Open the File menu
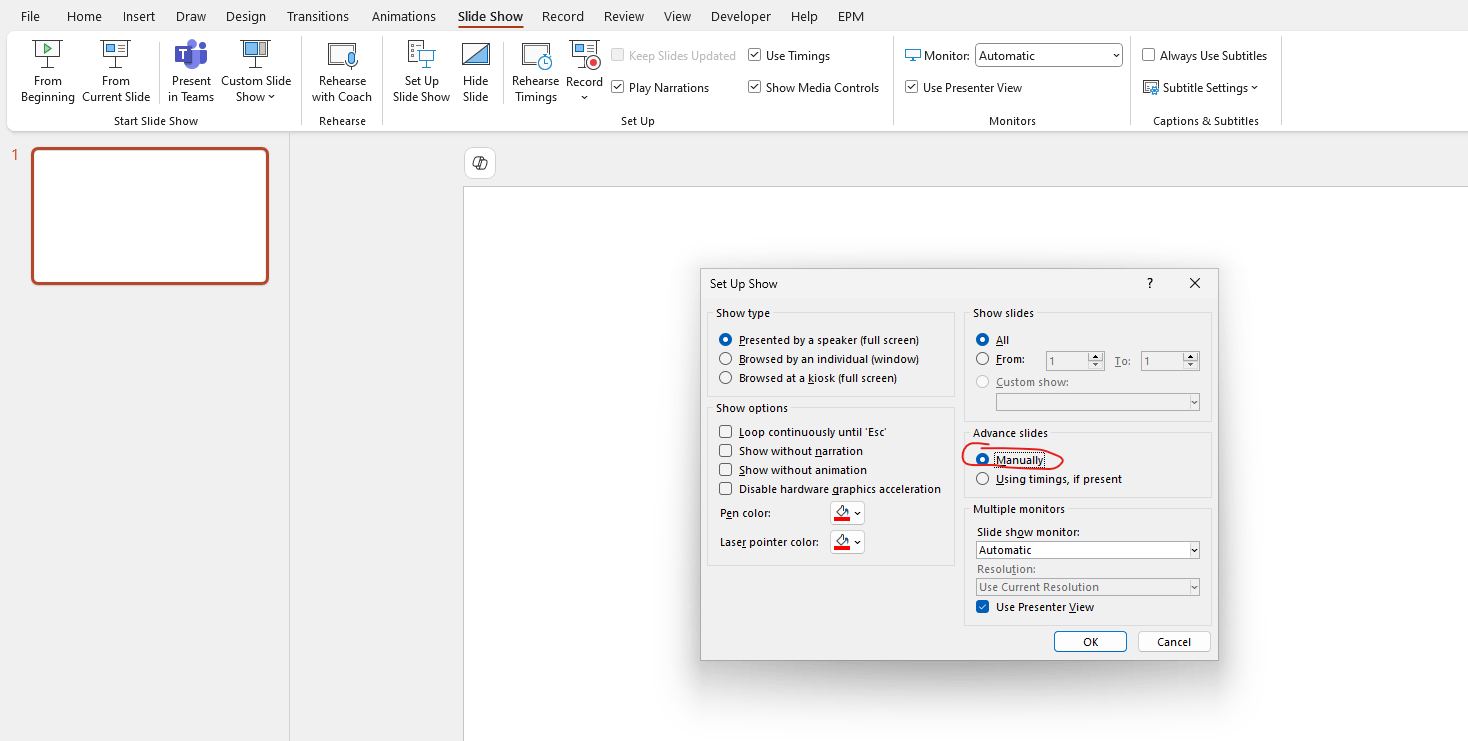This screenshot has height=741, width=1468. pos(31,17)
